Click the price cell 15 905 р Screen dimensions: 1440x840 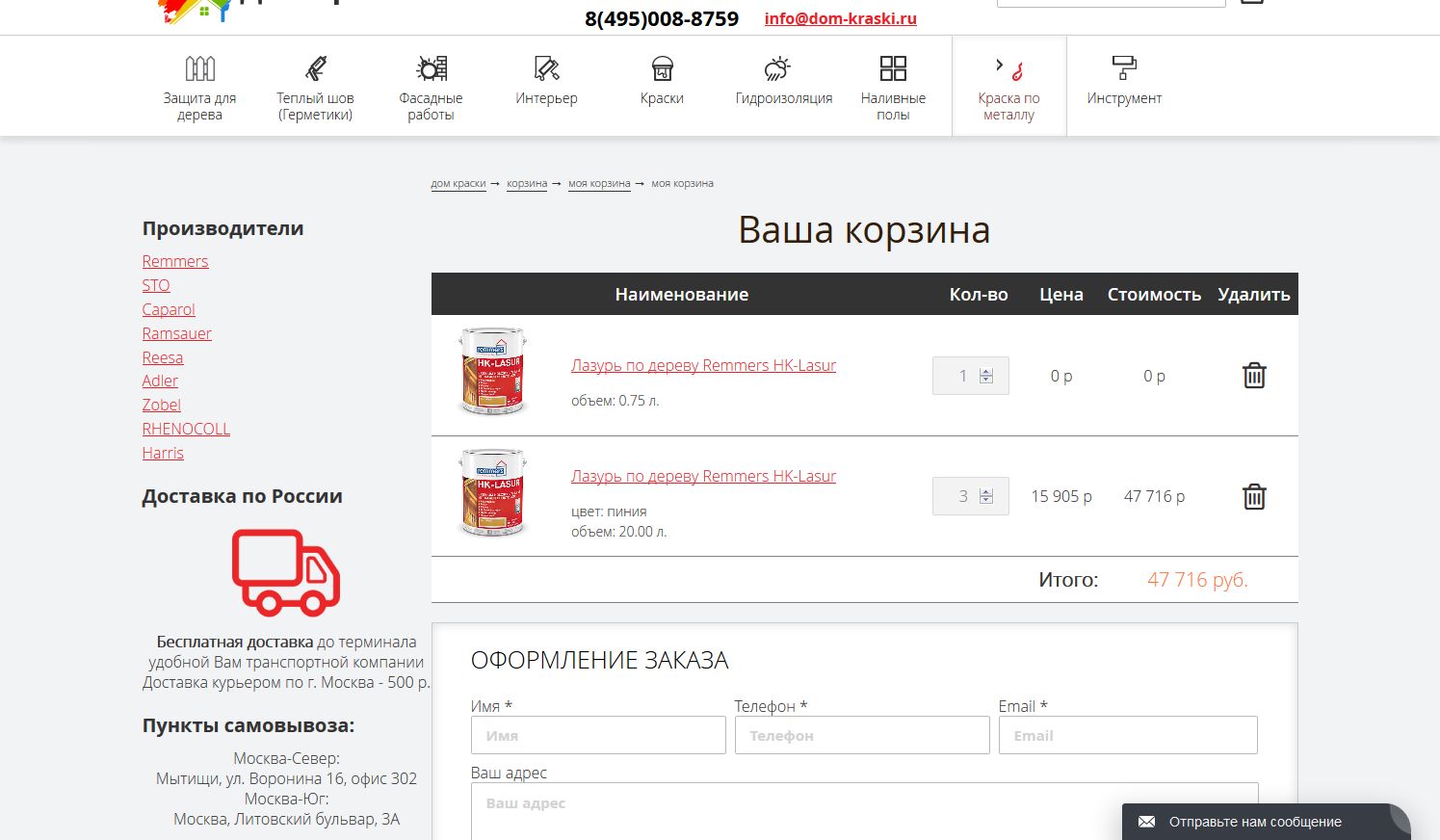coord(1061,496)
